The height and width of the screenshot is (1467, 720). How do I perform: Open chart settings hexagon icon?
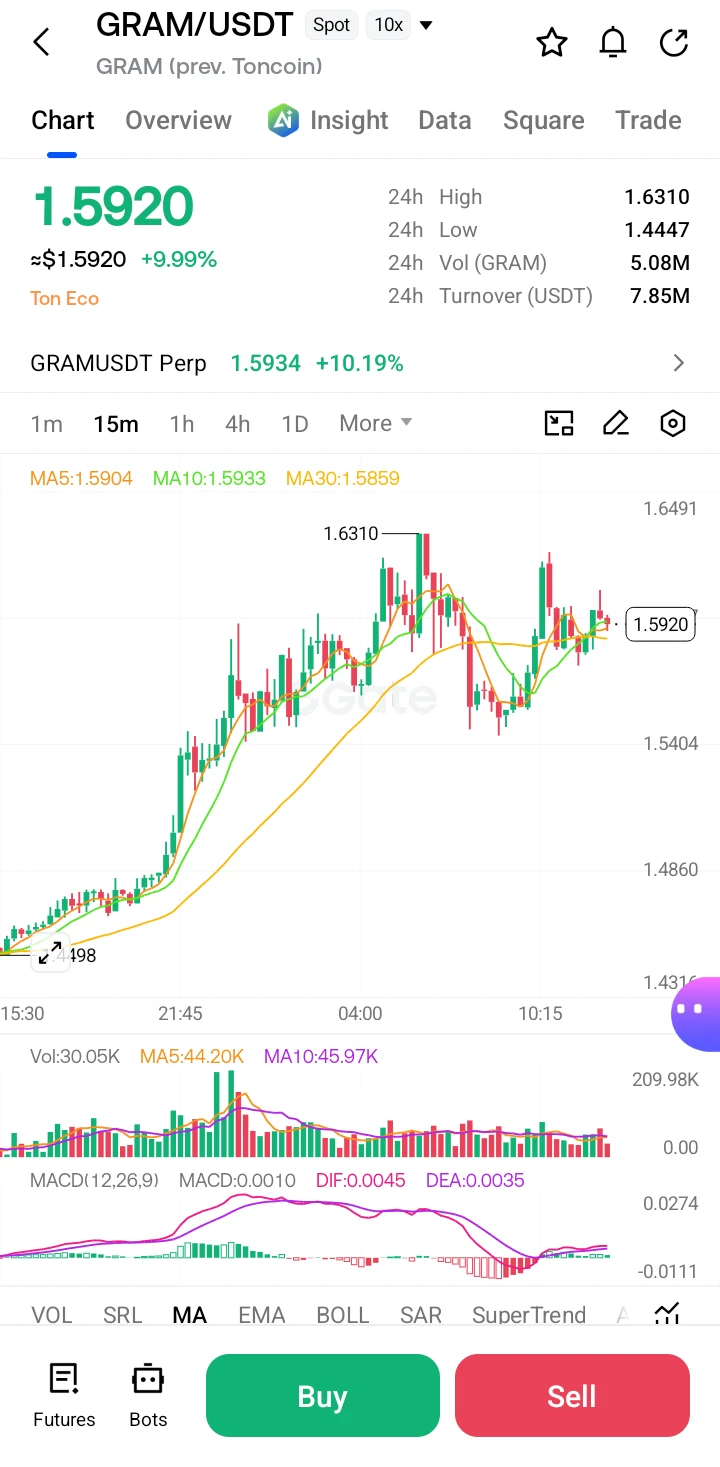pyautogui.click(x=673, y=423)
